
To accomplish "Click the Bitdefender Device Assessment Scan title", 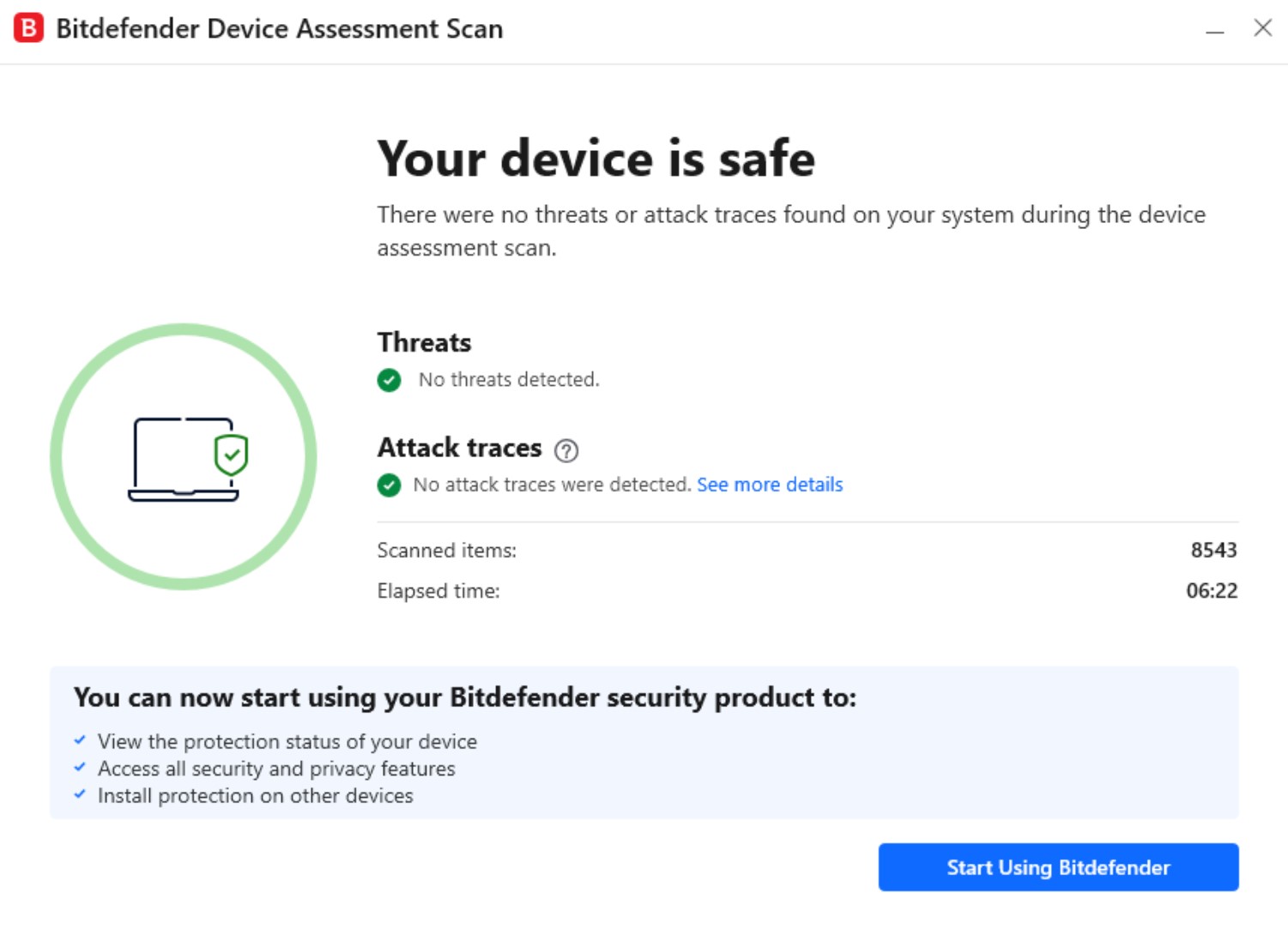I will pyautogui.click(x=279, y=29).
